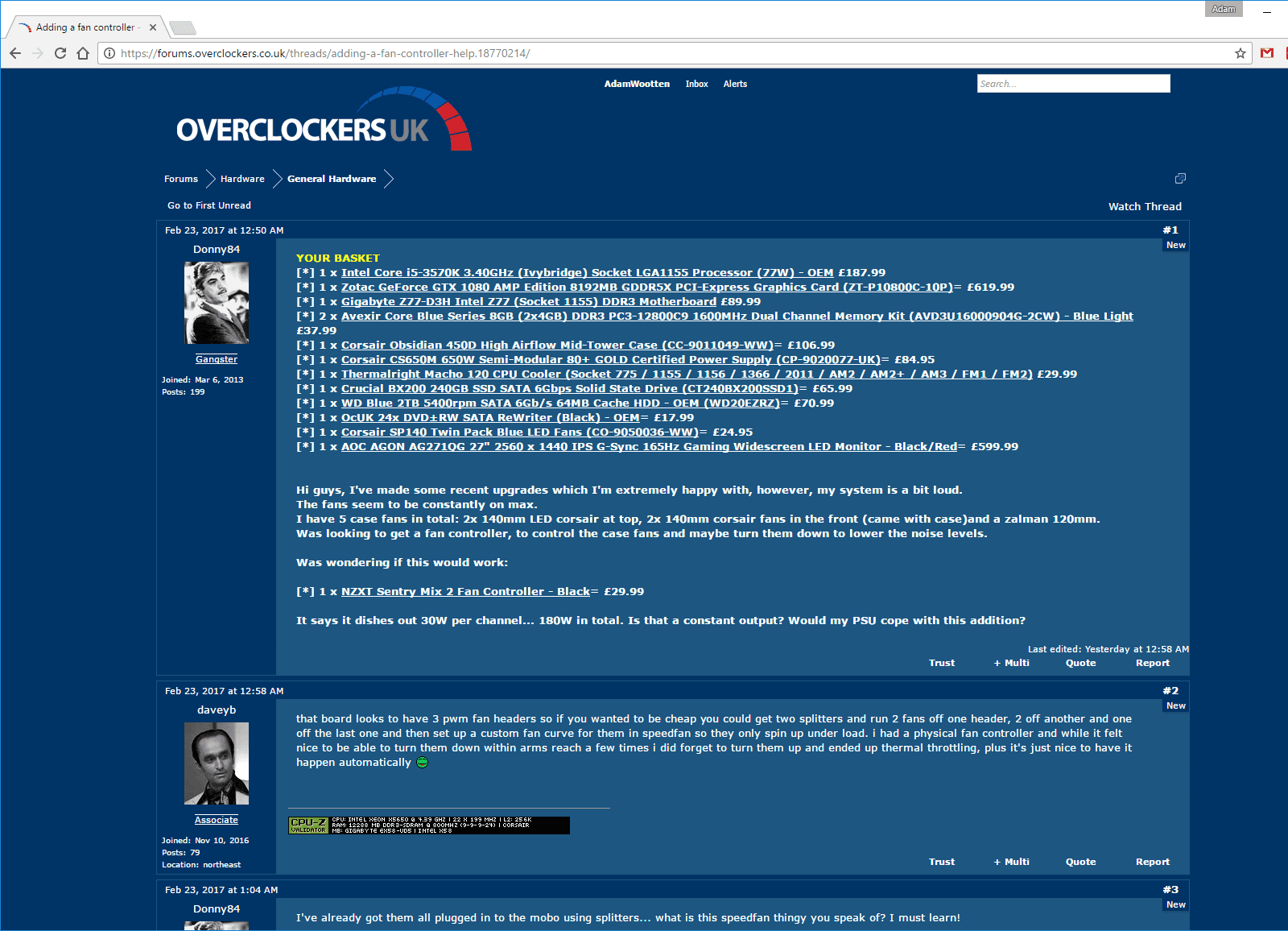Open the OcUK DVD±RW ReWriter link
The height and width of the screenshot is (931, 1288).
490,418
